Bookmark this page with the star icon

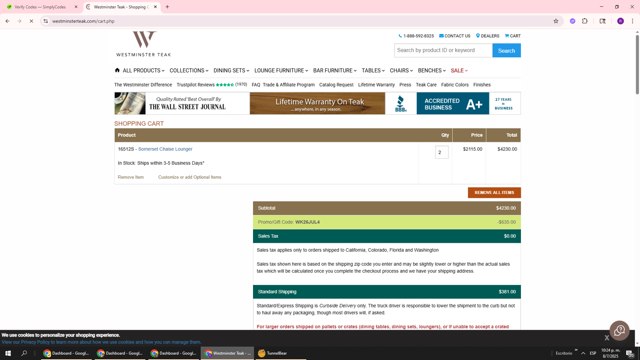(556, 21)
